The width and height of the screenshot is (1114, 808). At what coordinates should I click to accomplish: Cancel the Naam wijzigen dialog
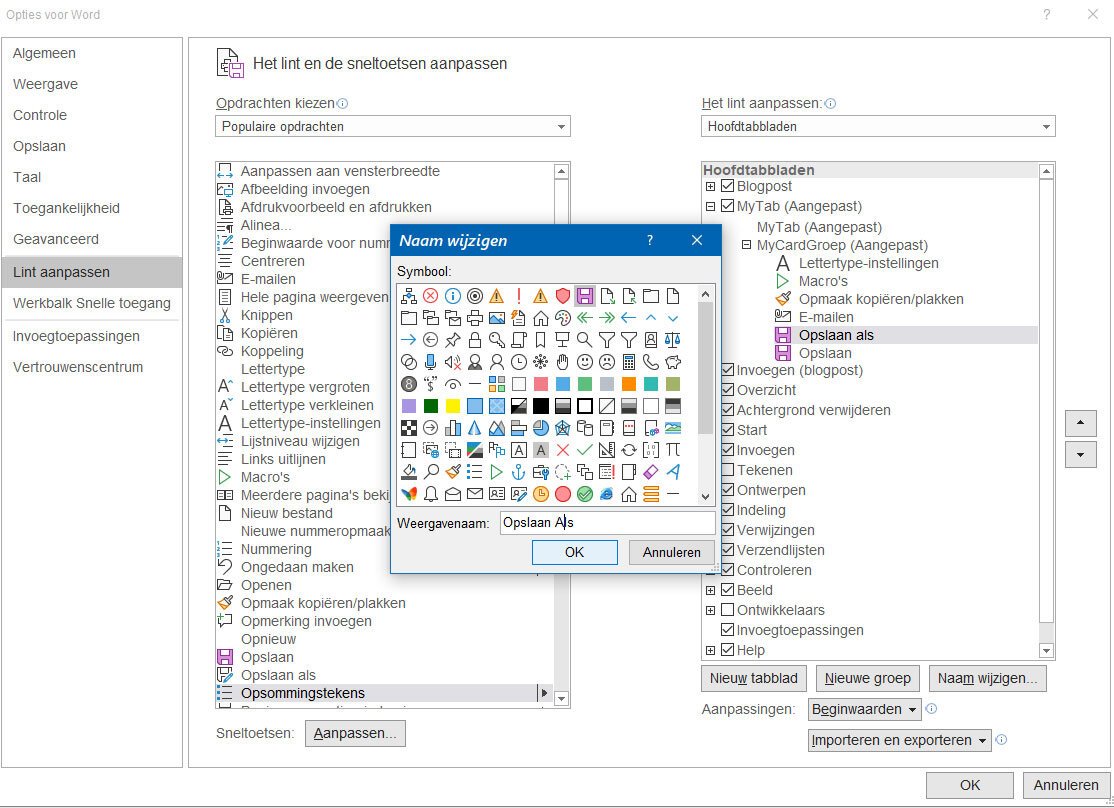[x=671, y=552]
